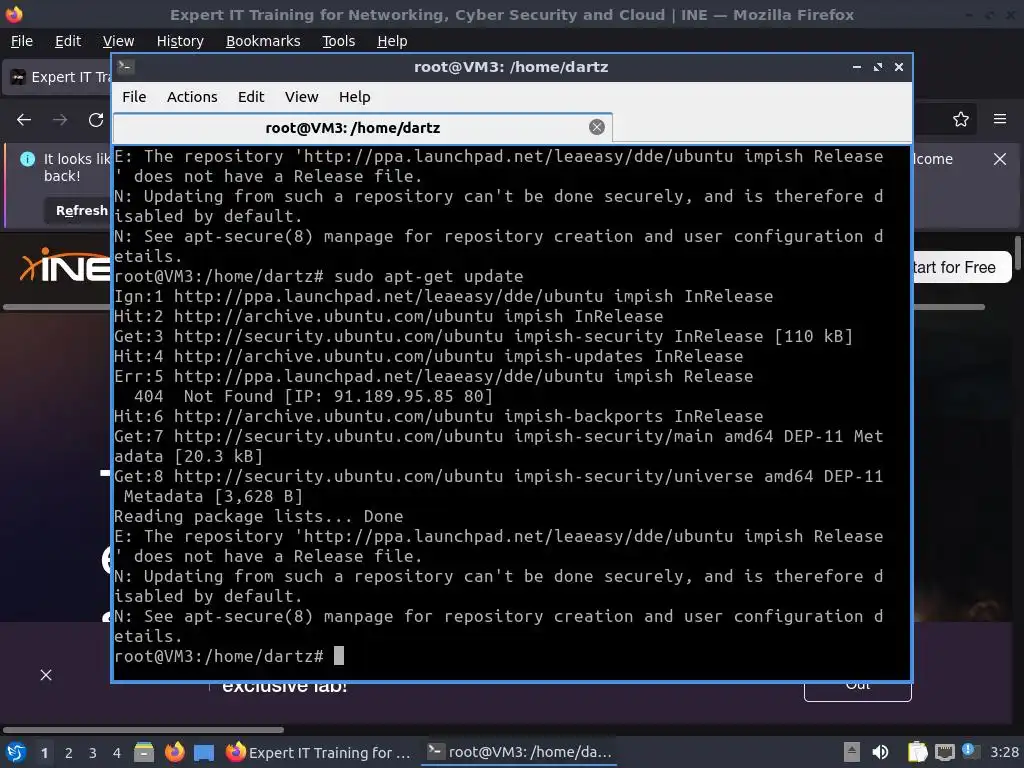
Task: Select the Expert IT Training Firefox tab
Action: 57,77
